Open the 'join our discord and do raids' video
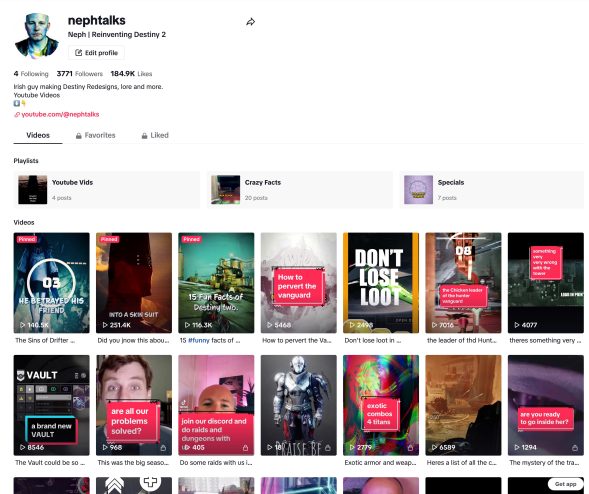The width and height of the screenshot is (589, 494). (216, 405)
